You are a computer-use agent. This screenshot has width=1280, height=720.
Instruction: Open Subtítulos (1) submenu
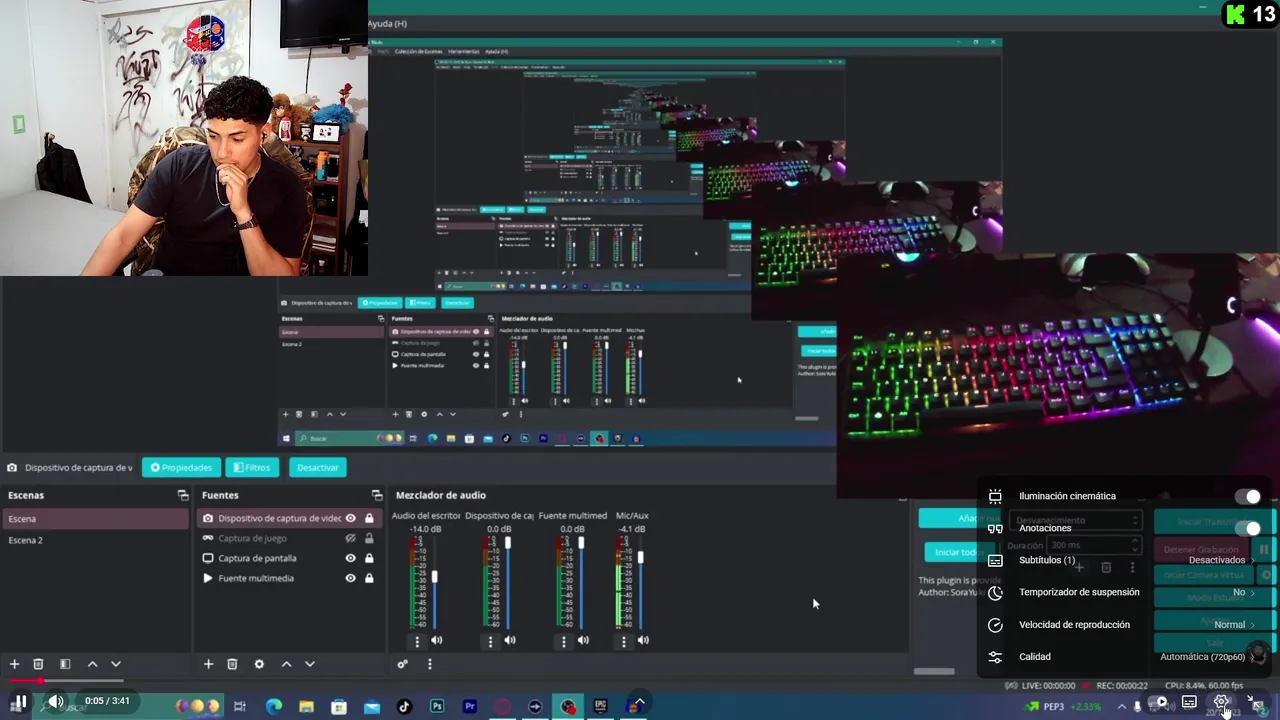coord(1125,560)
